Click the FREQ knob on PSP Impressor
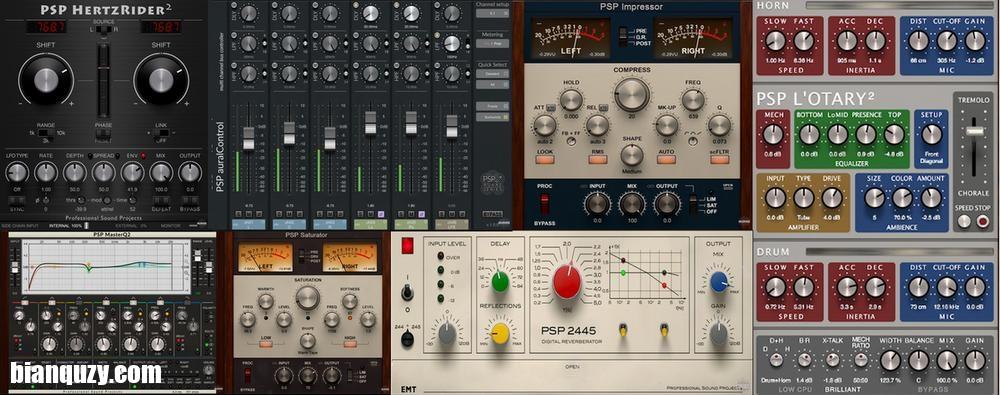Viewport: 1000px width, 395px height. click(x=693, y=100)
